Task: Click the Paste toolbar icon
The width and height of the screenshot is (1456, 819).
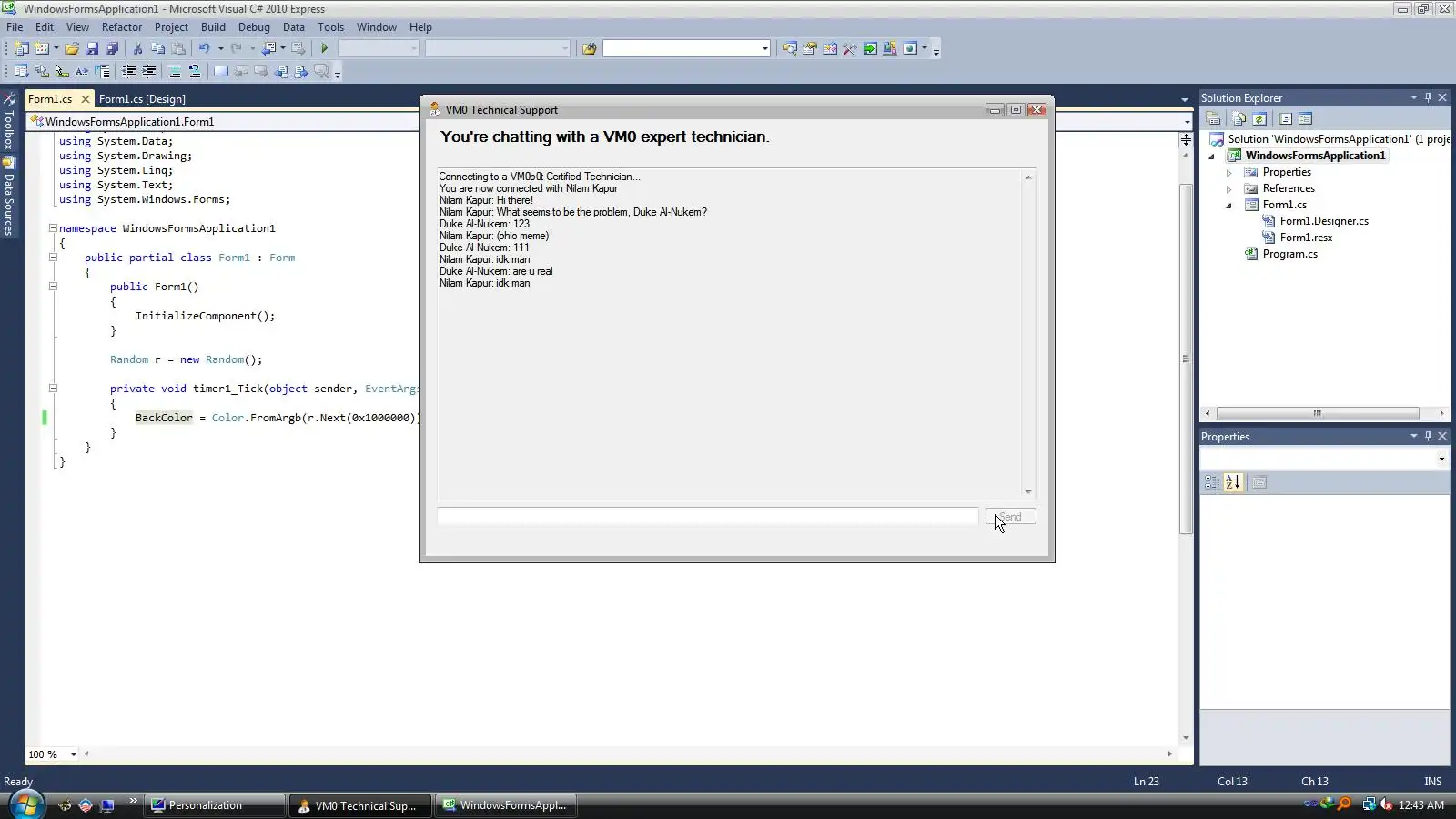Action: tap(178, 48)
